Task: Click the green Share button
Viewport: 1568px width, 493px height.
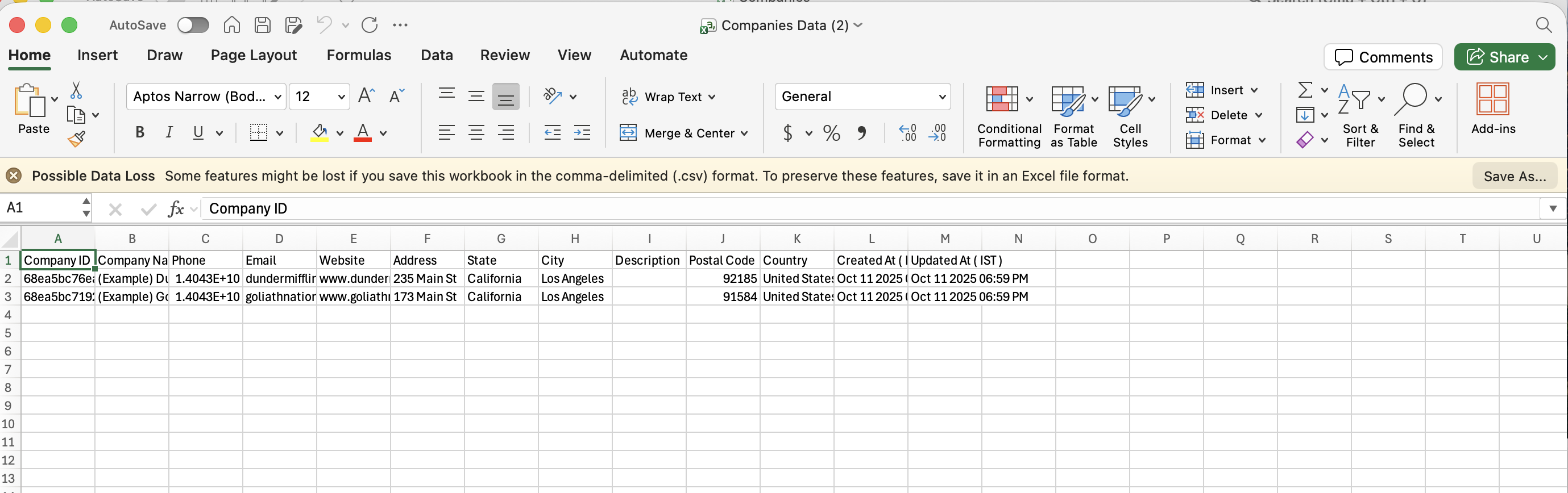Action: pos(1504,57)
